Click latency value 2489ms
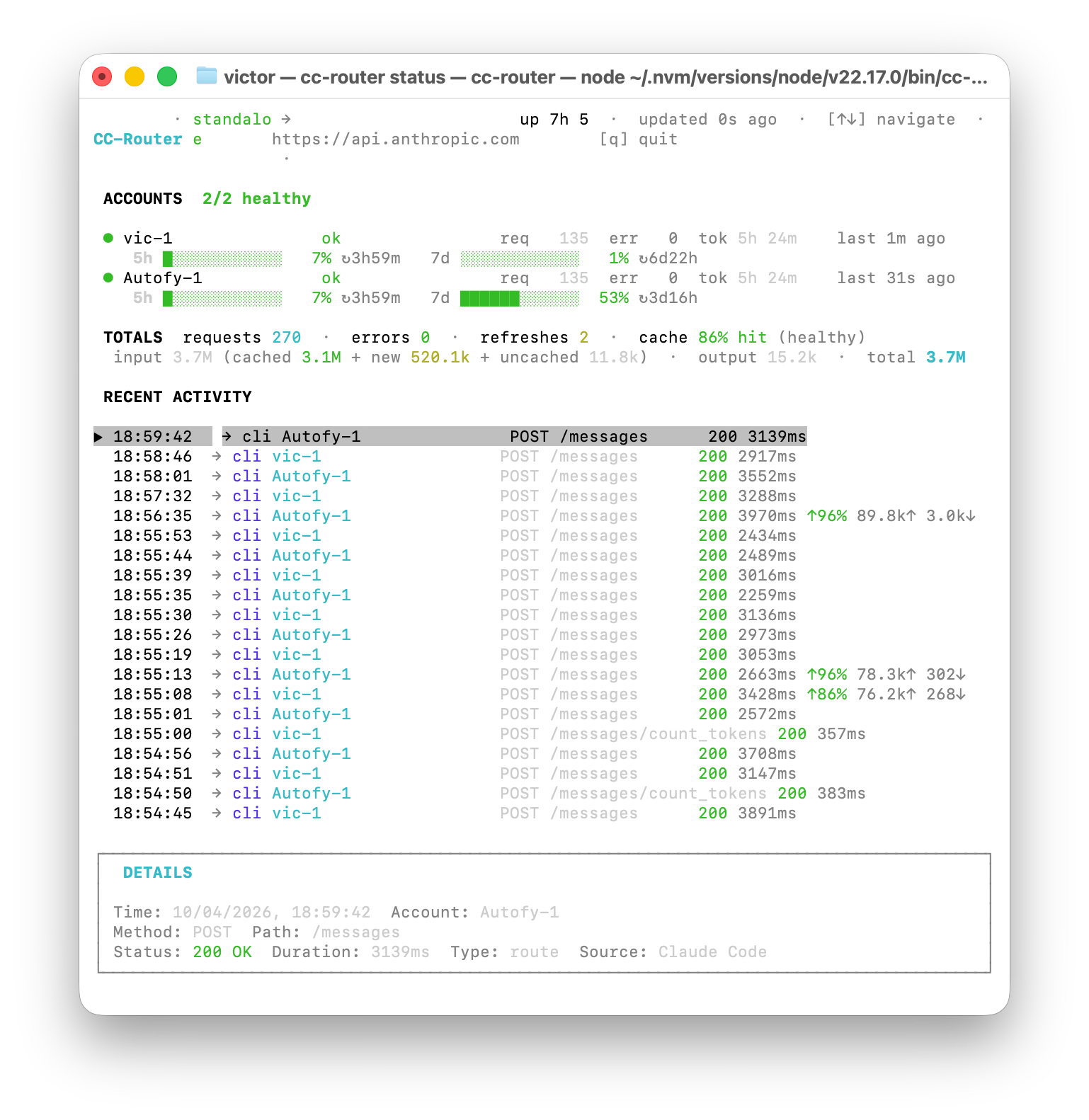Viewport: 1089px width, 1120px height. pos(767,556)
